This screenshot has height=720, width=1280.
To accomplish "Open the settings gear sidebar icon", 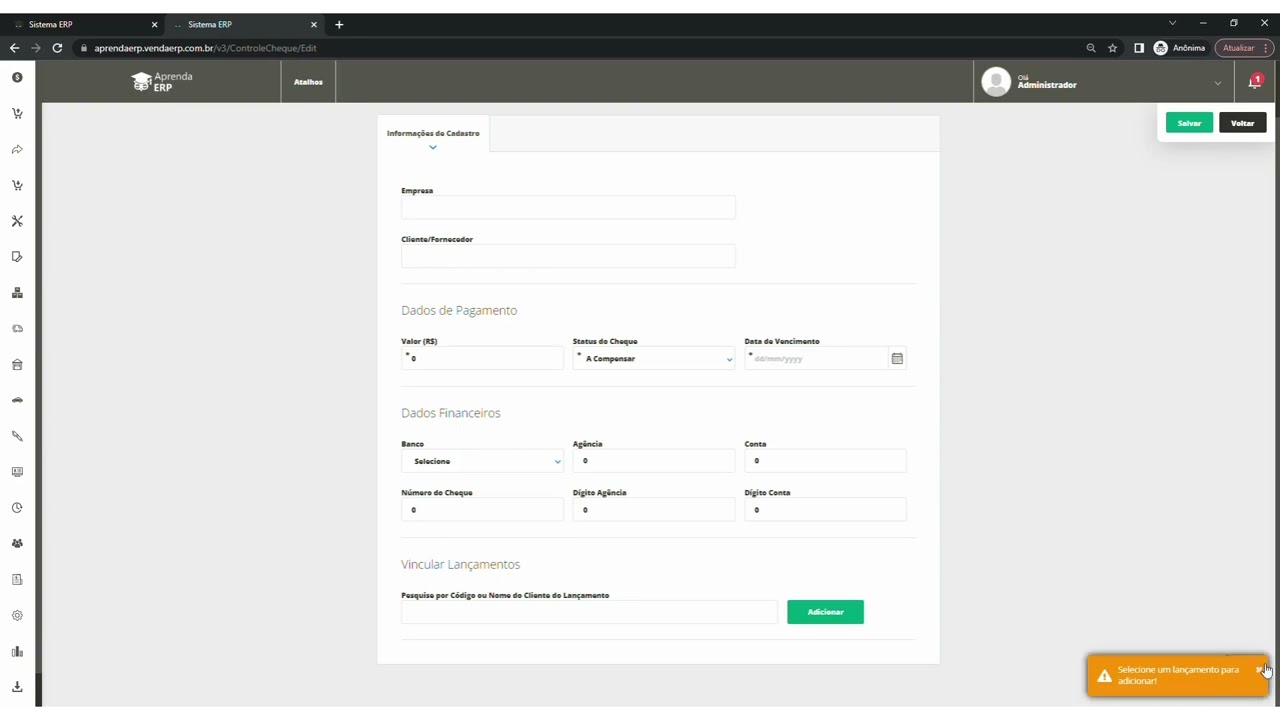I will point(17,616).
